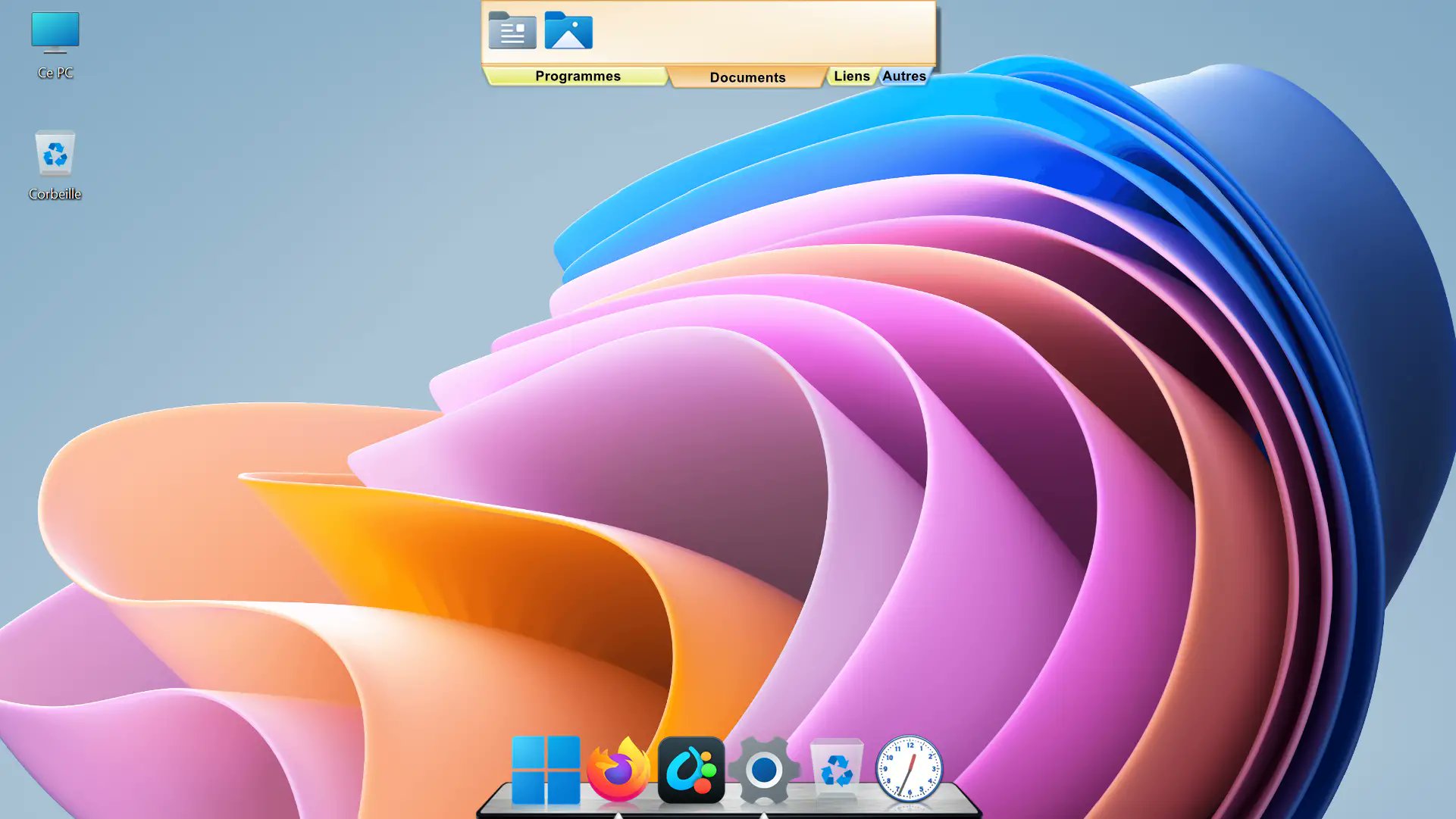Open the blue Pictures folder in the shelf
1456x819 pixels.
pyautogui.click(x=568, y=31)
